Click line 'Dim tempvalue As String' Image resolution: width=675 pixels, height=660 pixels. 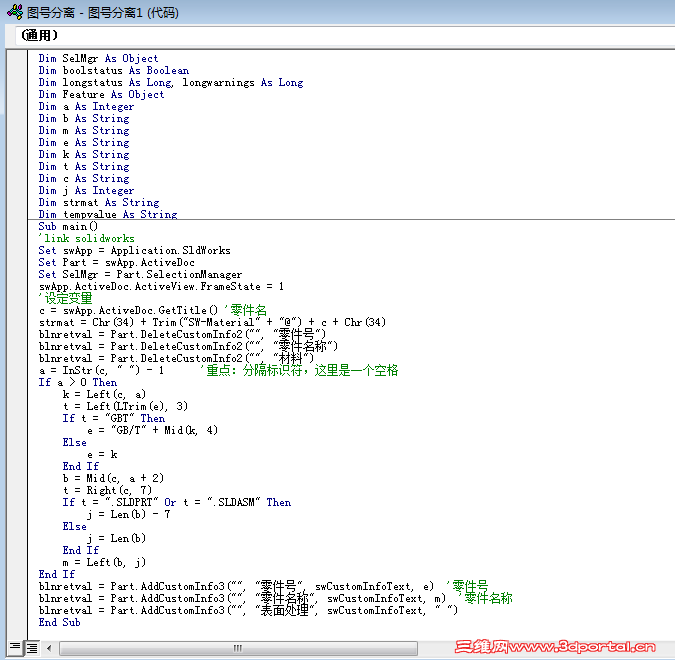coord(108,214)
